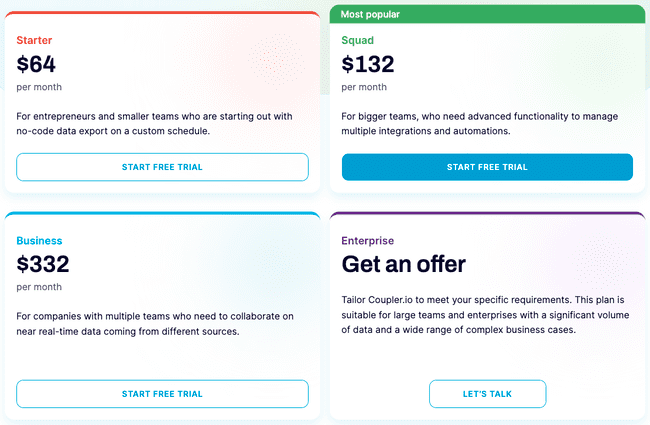The height and width of the screenshot is (425, 650).
Task: Select the Business plan description text
Action: (155, 324)
